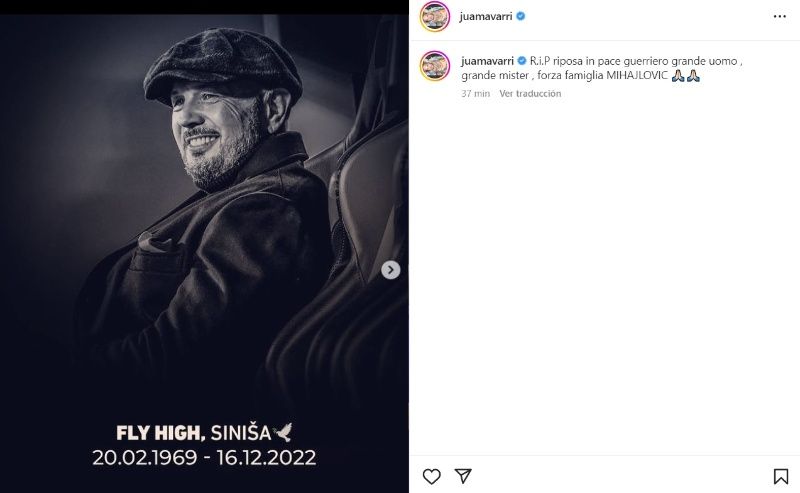This screenshot has height=493, width=800.
Task: Click the dates '20.02.1969 - 16.12.2022'
Action: 204,458
